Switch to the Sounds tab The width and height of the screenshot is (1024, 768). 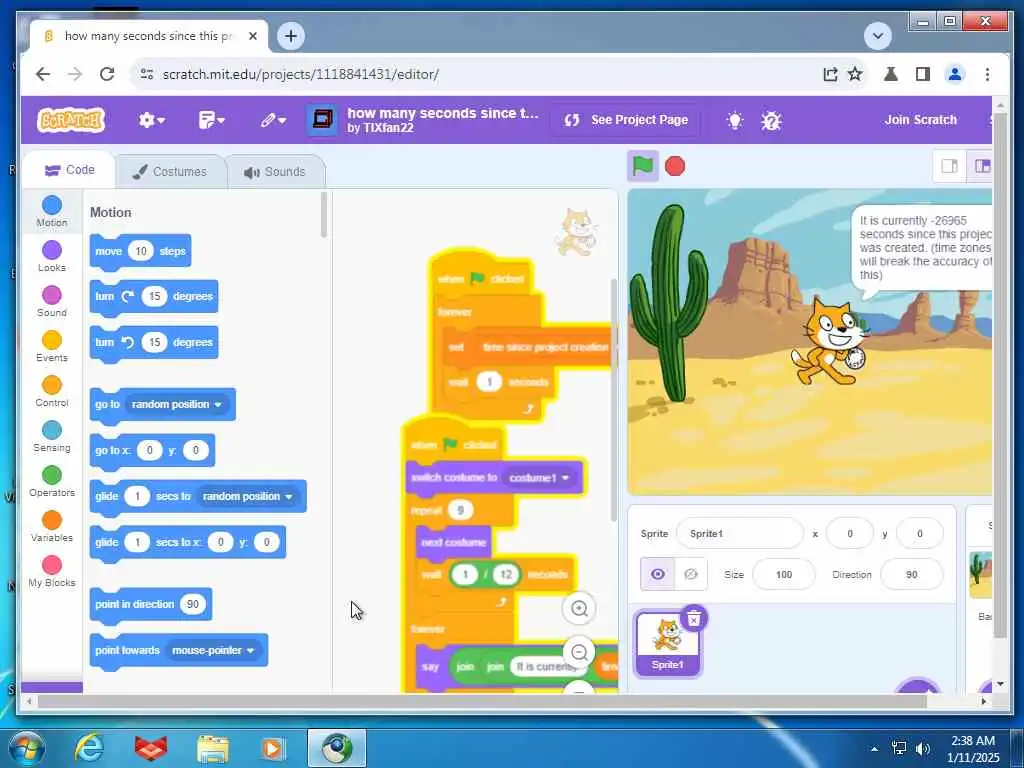pyautogui.click(x=274, y=172)
